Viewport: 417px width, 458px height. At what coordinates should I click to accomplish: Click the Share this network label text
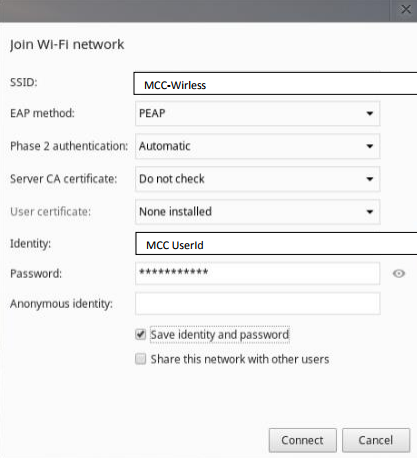(240, 359)
